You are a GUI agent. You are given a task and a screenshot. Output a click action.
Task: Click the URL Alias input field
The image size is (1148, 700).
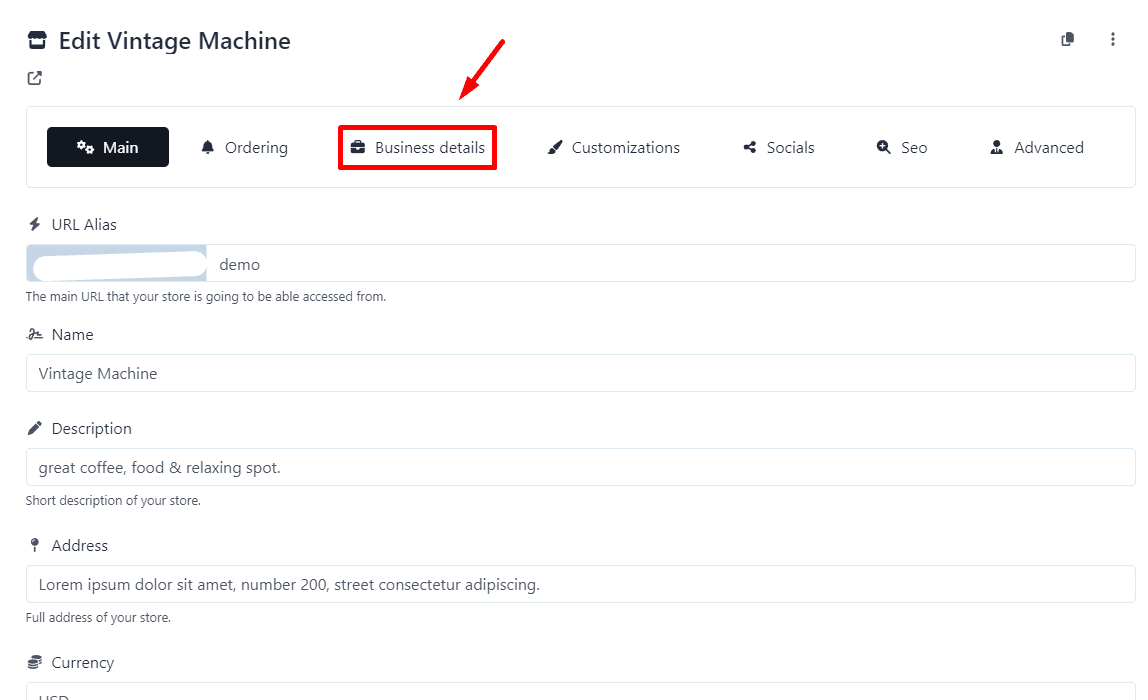click(x=670, y=264)
